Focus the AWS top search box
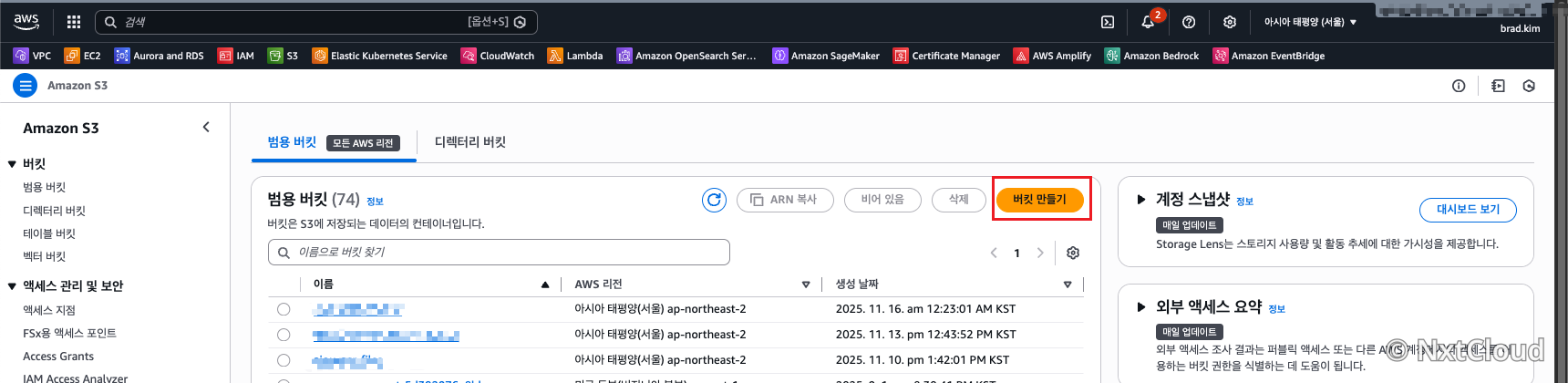Image resolution: width=1568 pixels, height=383 pixels. tap(315, 22)
